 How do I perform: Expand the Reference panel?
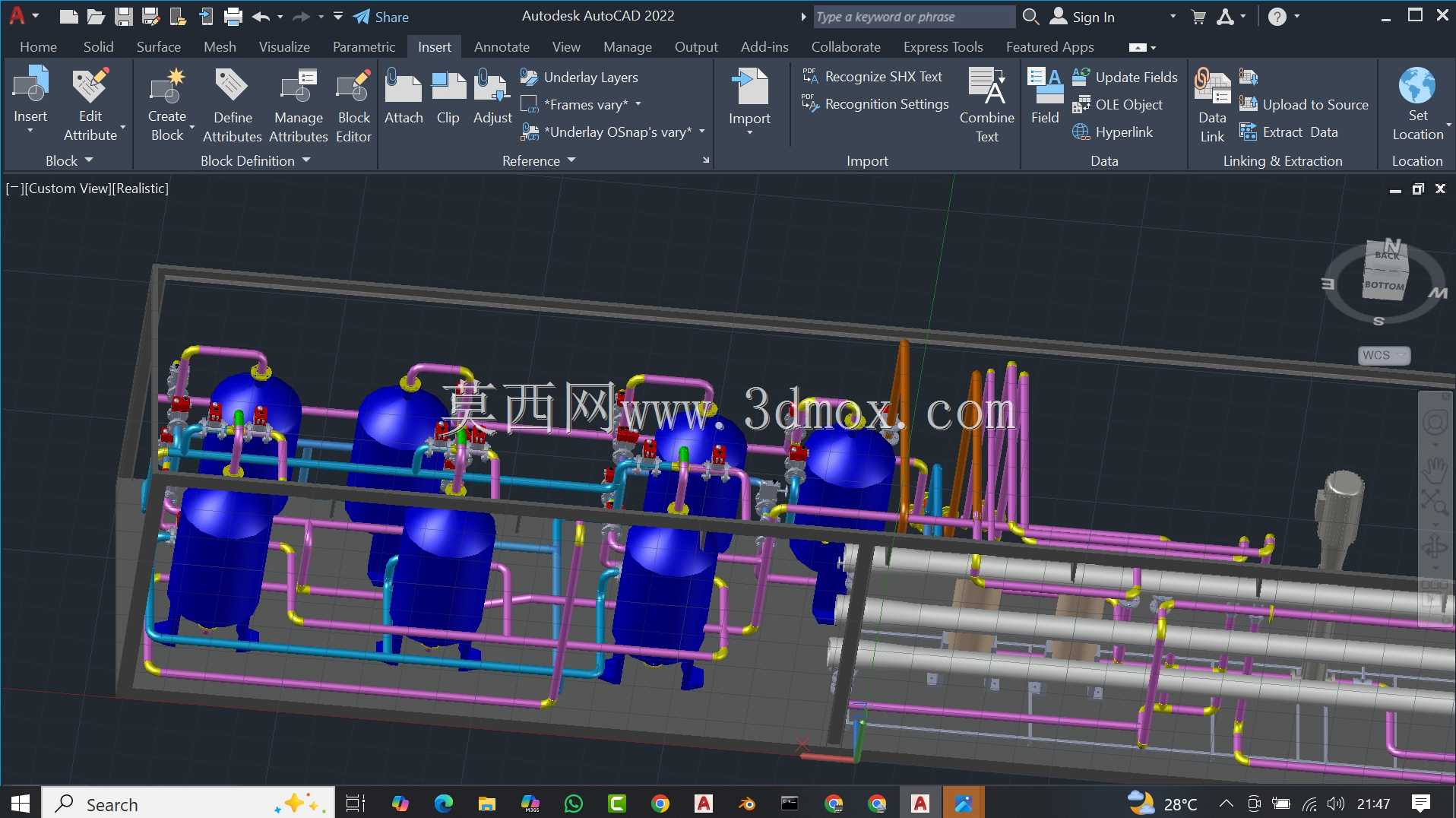pyautogui.click(x=539, y=160)
